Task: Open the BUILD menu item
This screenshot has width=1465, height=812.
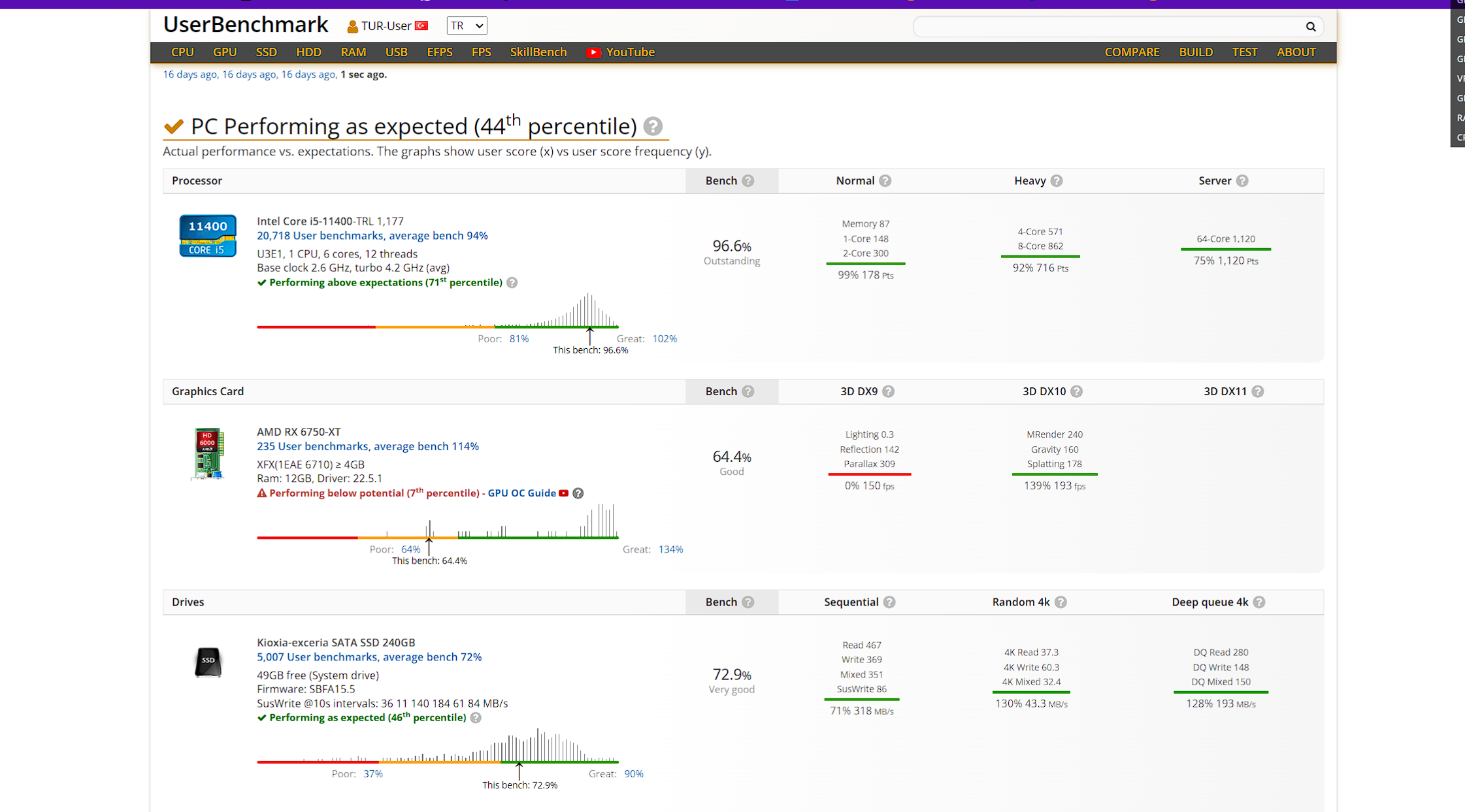Action: tap(1196, 52)
